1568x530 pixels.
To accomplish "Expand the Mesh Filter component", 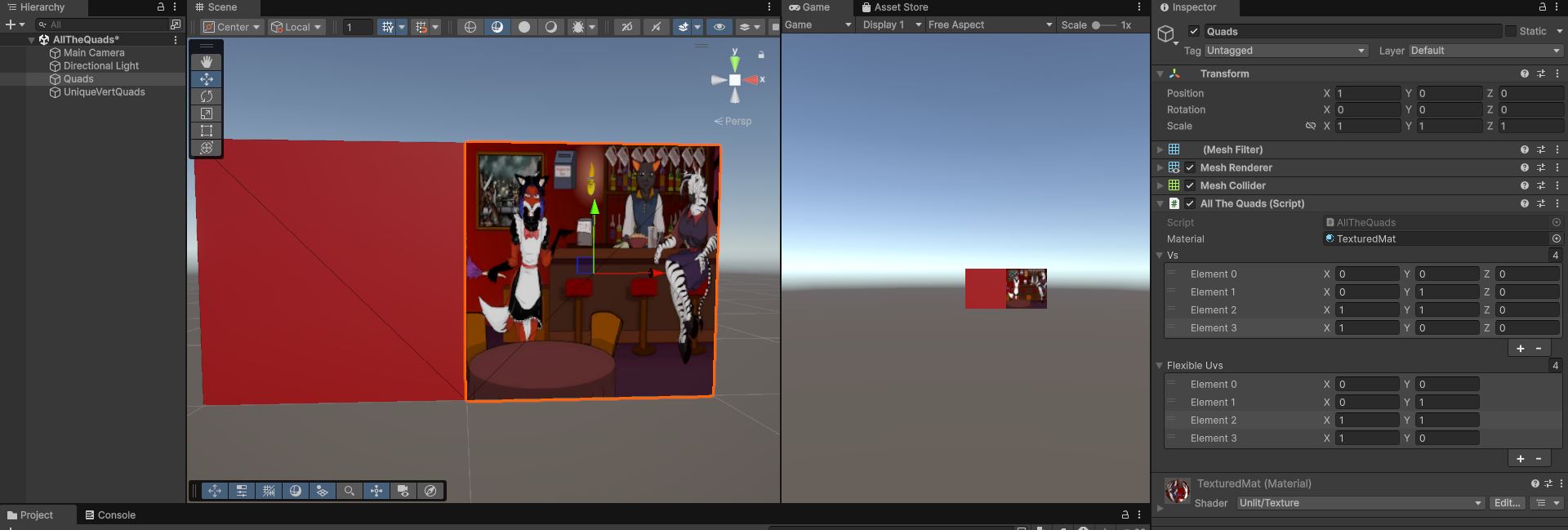I will click(x=1160, y=149).
